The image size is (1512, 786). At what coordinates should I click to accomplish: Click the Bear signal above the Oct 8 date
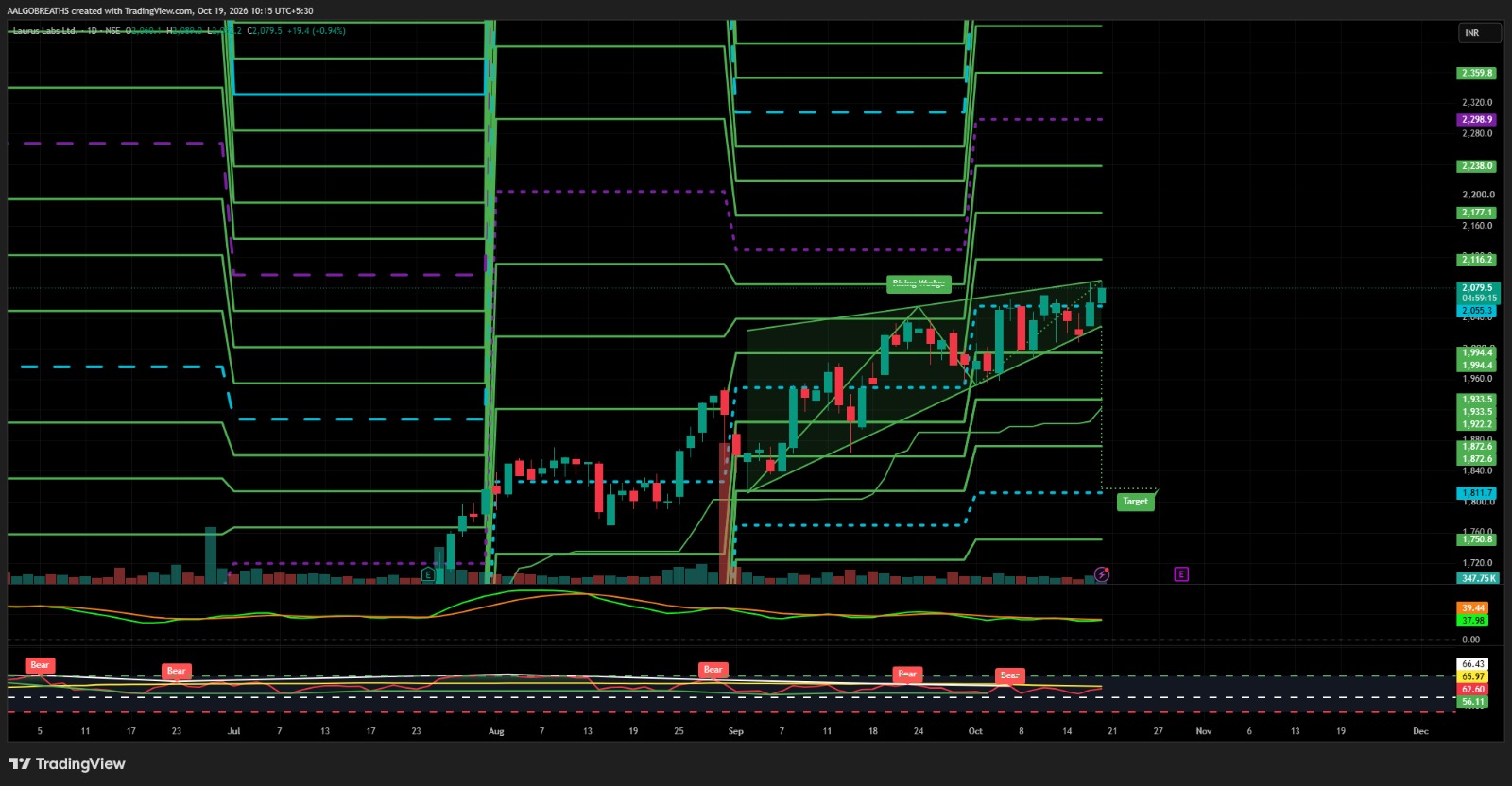coord(1009,675)
